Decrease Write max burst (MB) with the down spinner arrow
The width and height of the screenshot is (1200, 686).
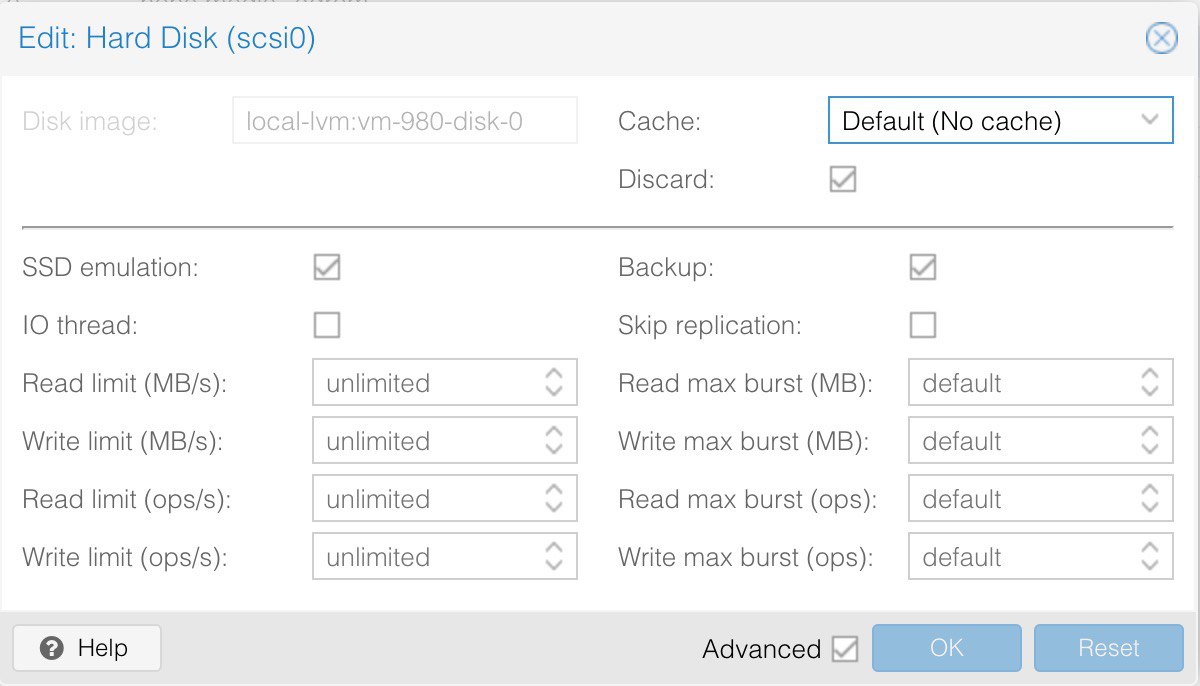click(1150, 451)
